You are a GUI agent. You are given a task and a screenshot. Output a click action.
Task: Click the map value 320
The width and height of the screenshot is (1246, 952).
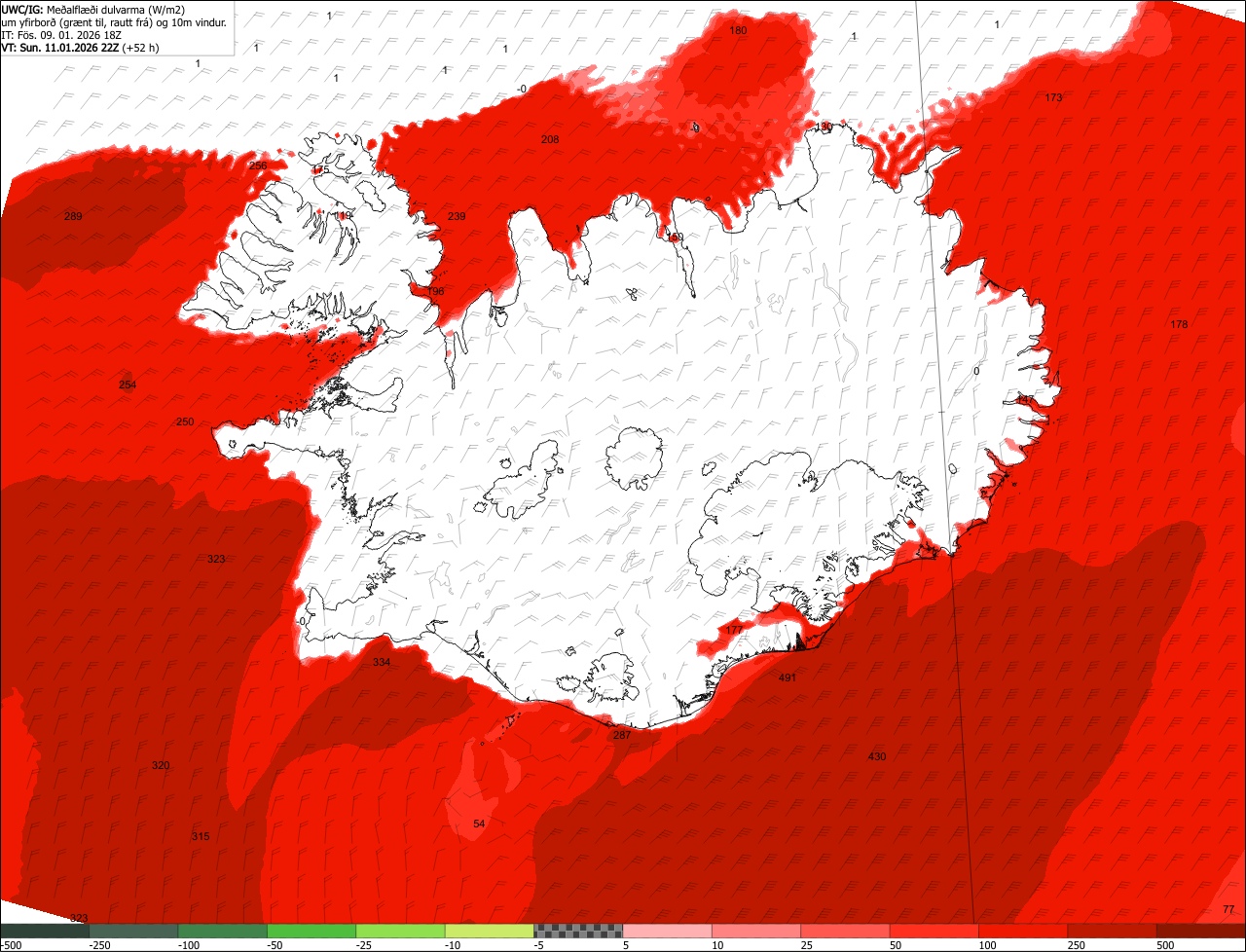pyautogui.click(x=161, y=766)
